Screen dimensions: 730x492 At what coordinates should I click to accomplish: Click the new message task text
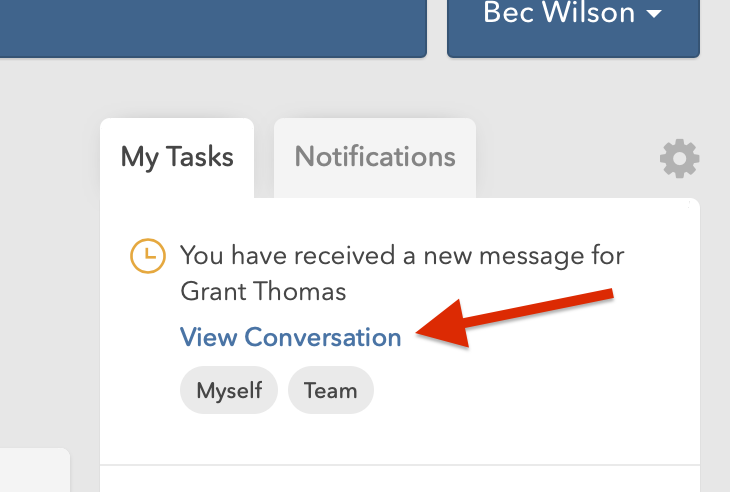point(402,273)
